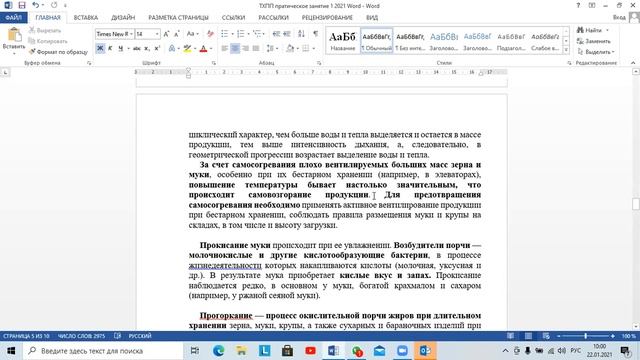Switch to the ССЫЛКИ ribbon tab
Image resolution: width=640 pixels, height=360 pixels.
[233, 18]
